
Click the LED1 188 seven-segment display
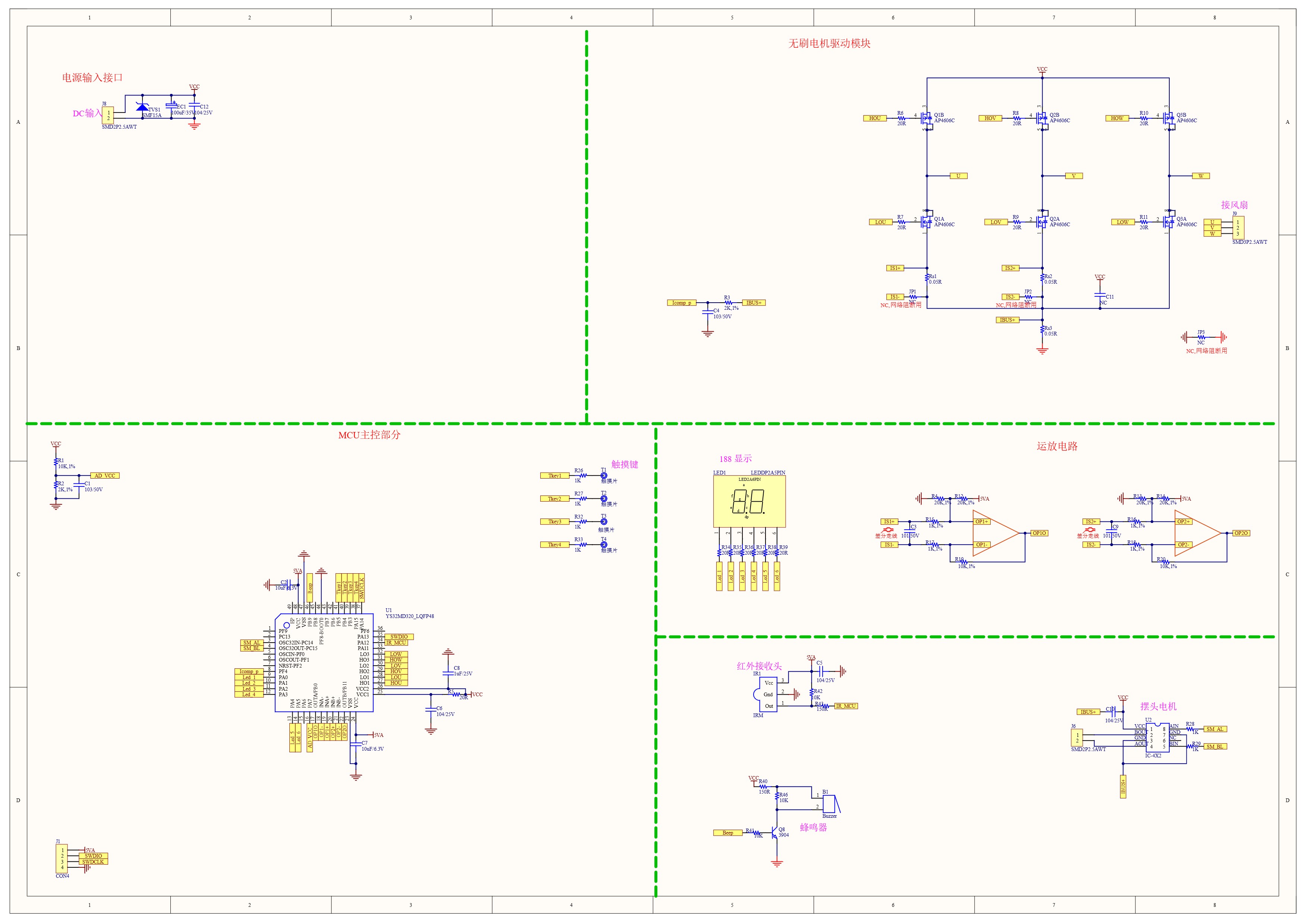[x=749, y=502]
